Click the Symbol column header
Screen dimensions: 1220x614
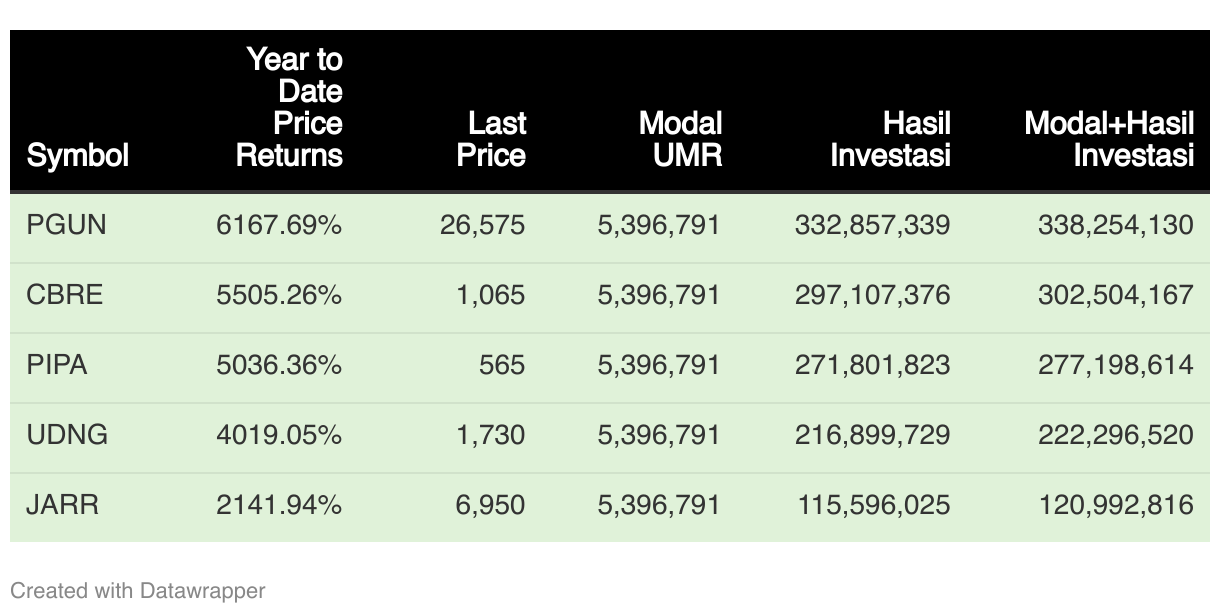click(78, 155)
